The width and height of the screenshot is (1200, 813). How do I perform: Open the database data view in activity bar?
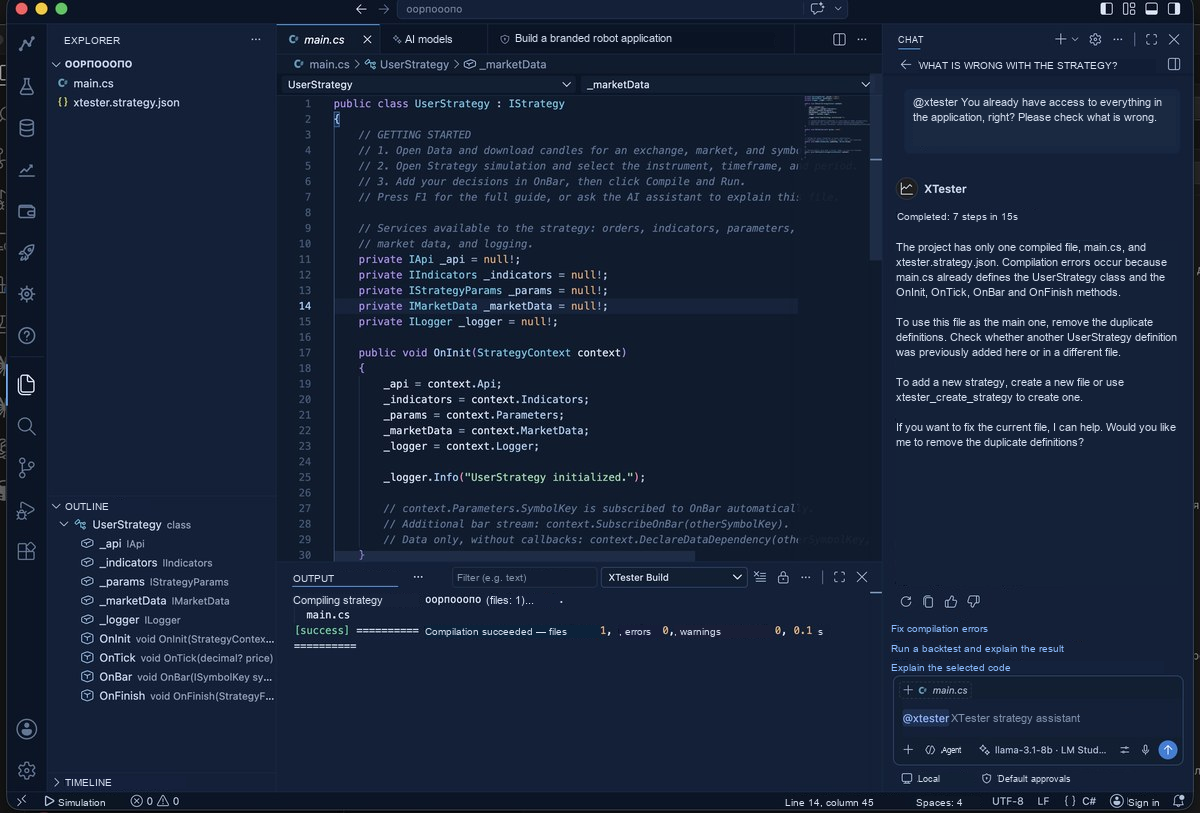[x=27, y=128]
